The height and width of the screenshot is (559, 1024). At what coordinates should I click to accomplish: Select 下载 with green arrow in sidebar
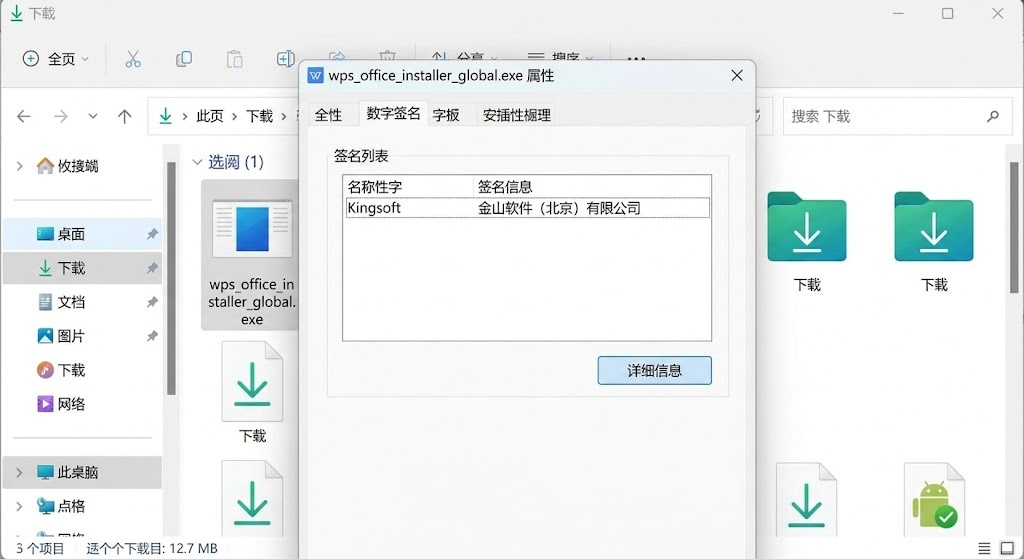(82, 268)
